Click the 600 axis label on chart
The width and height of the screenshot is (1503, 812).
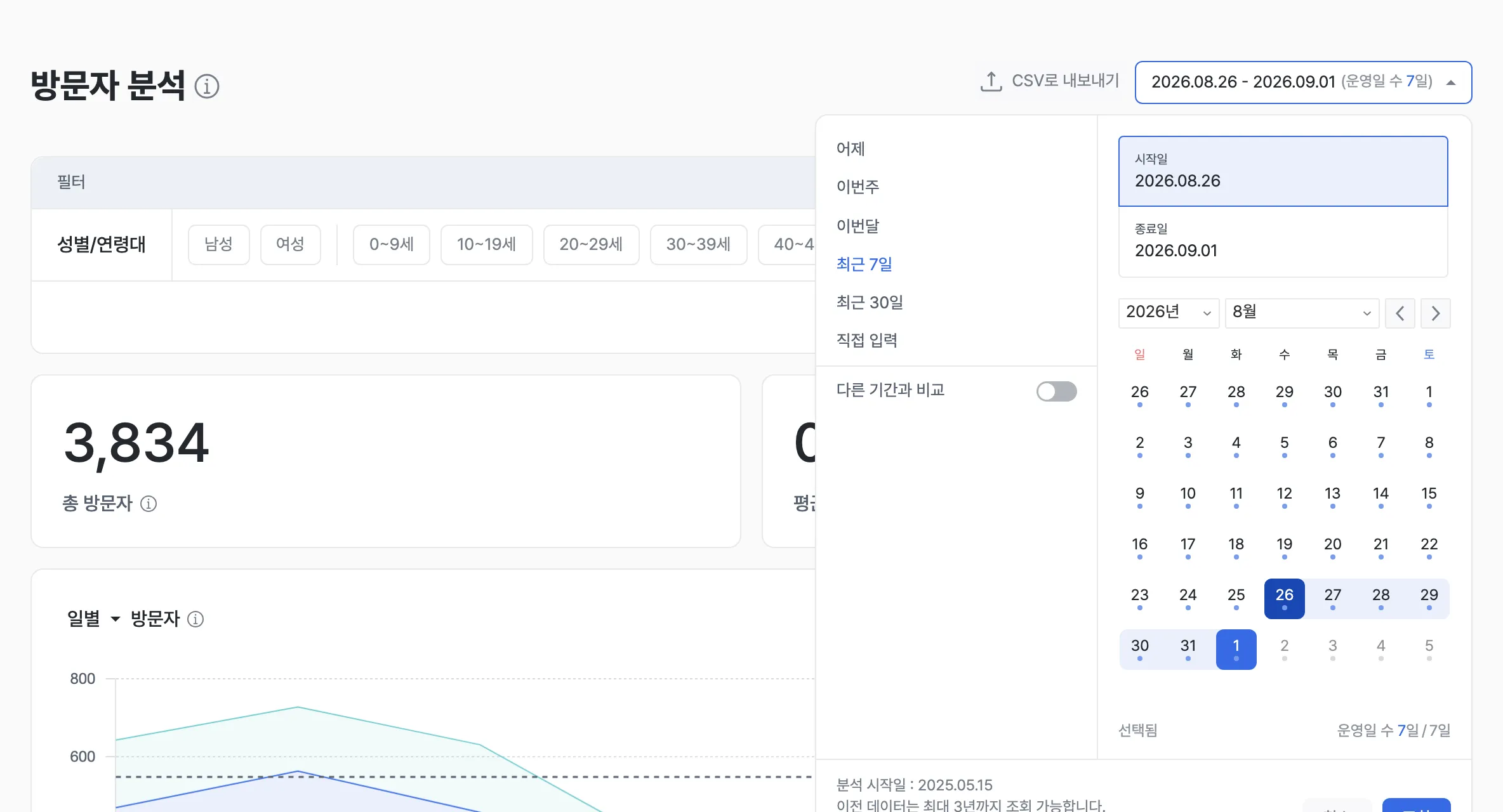point(83,757)
